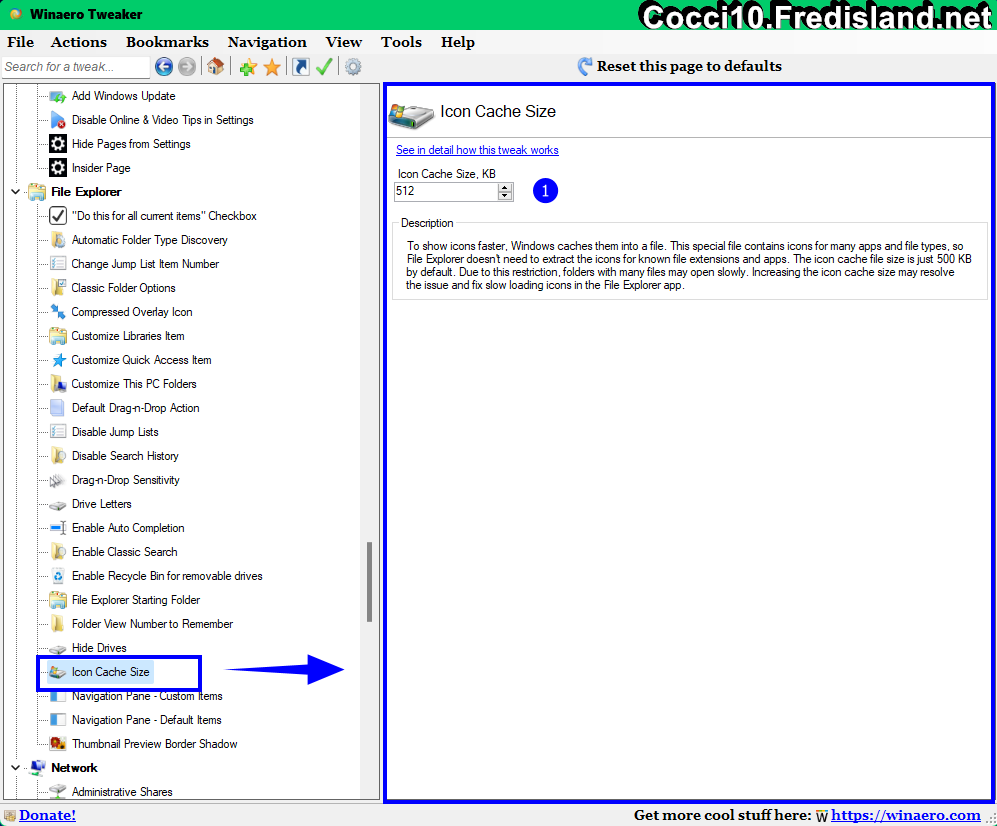Open the View menu

343,42
